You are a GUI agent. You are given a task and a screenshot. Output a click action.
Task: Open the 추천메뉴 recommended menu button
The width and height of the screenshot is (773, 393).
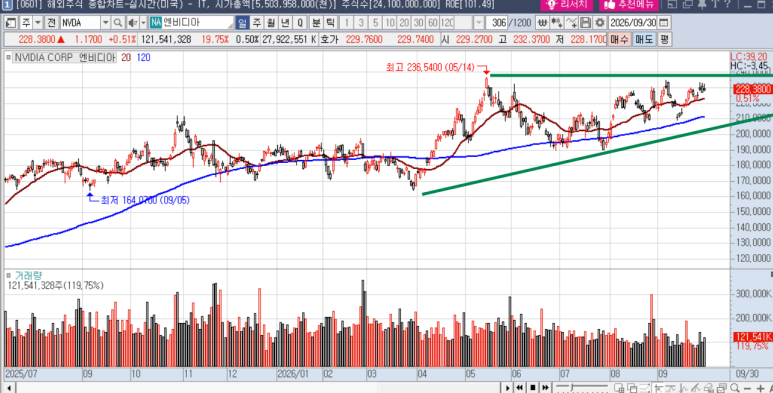point(629,4)
